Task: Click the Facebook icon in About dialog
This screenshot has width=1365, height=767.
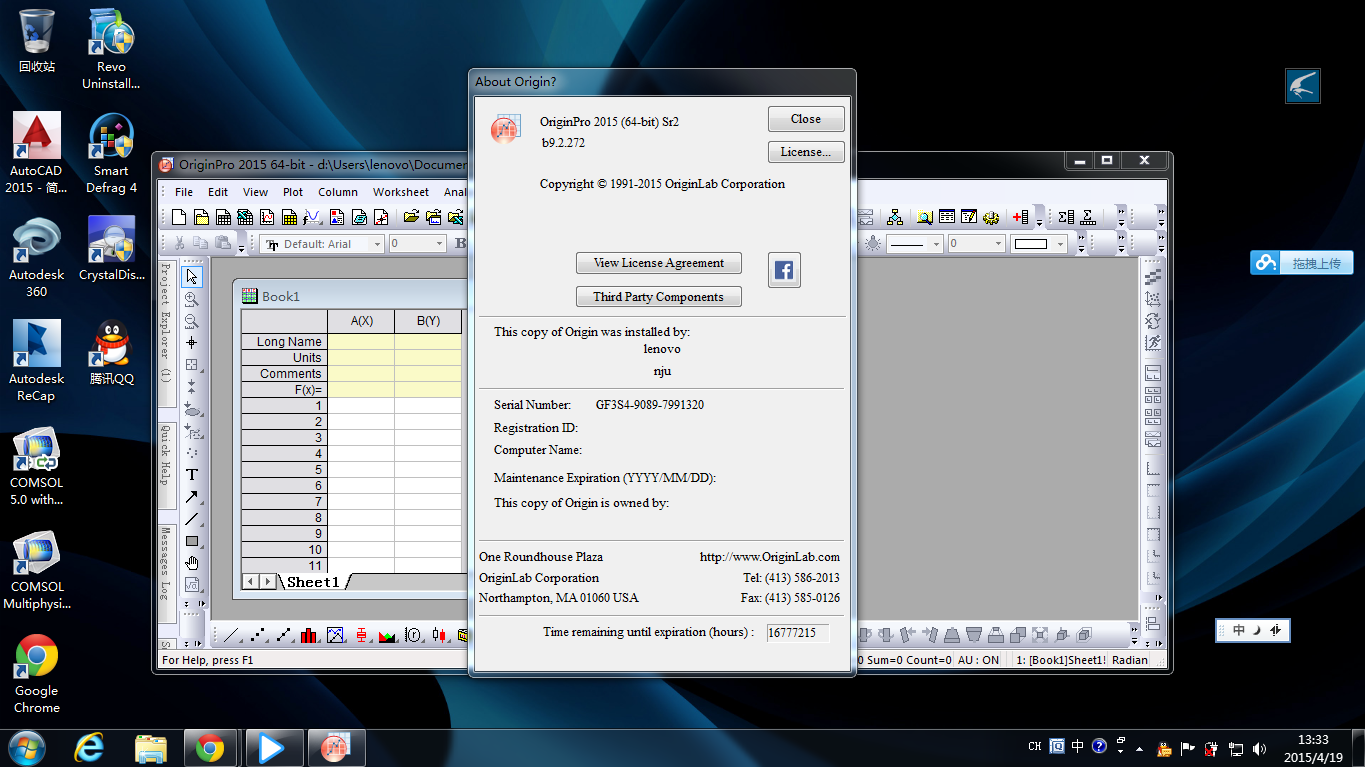Action: [784, 270]
